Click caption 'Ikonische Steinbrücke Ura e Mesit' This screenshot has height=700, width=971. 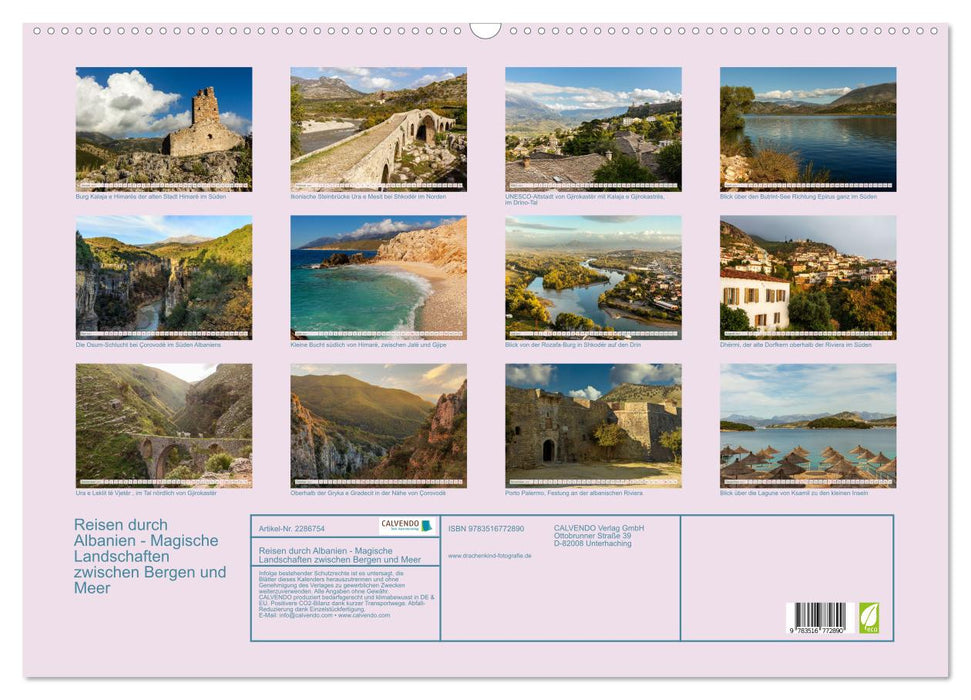(x=368, y=196)
